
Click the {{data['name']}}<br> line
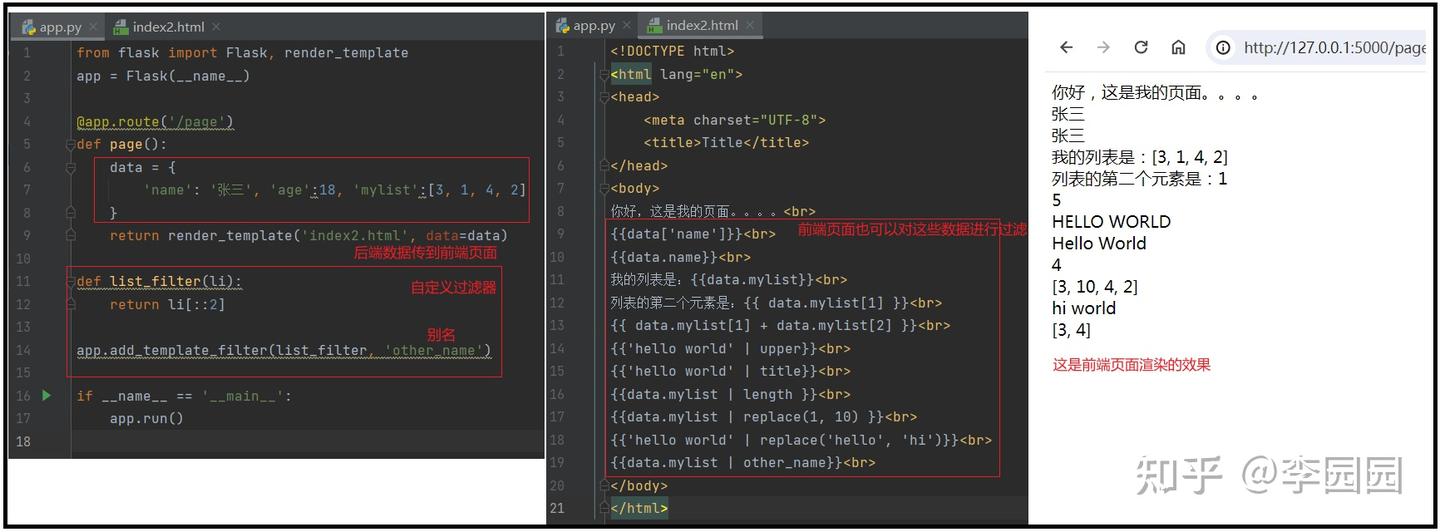tap(693, 234)
